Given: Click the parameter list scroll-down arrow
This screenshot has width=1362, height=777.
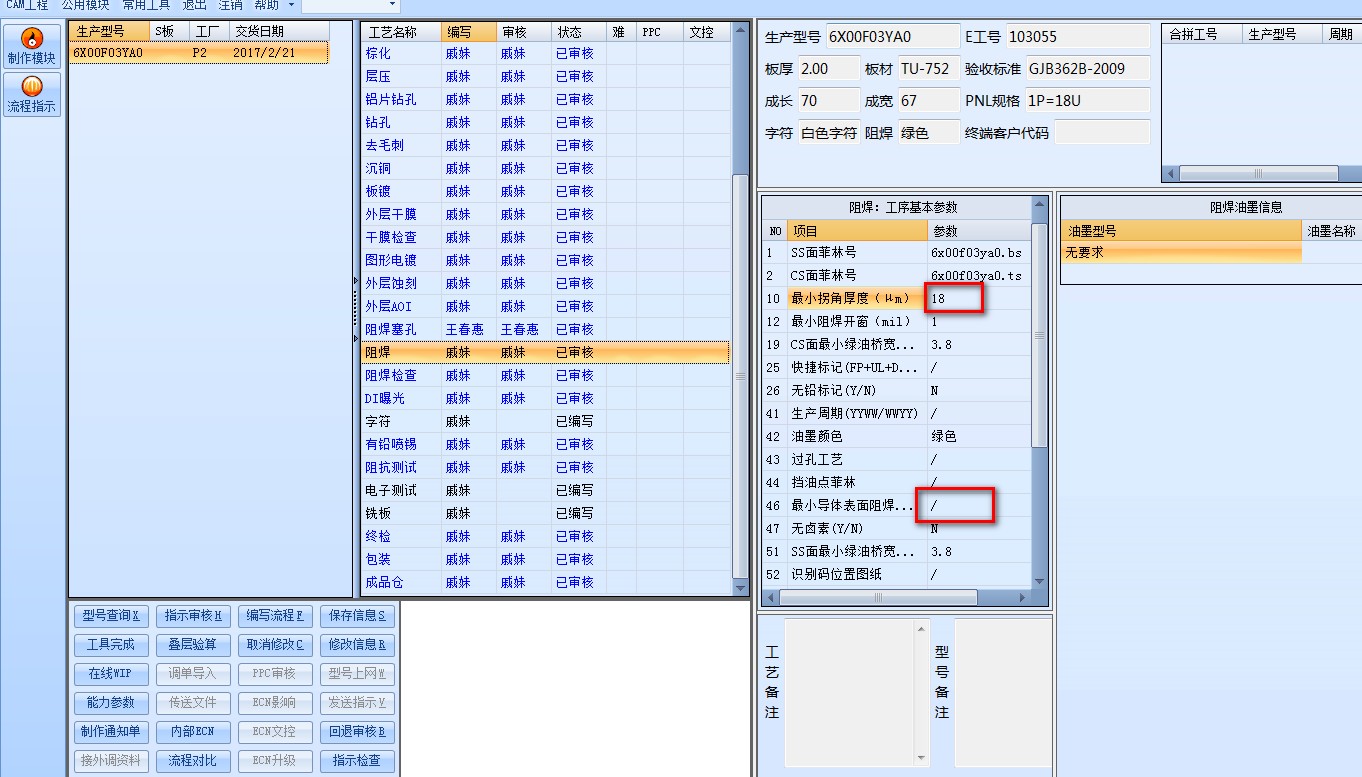Looking at the screenshot, I should pyautogui.click(x=1039, y=581).
